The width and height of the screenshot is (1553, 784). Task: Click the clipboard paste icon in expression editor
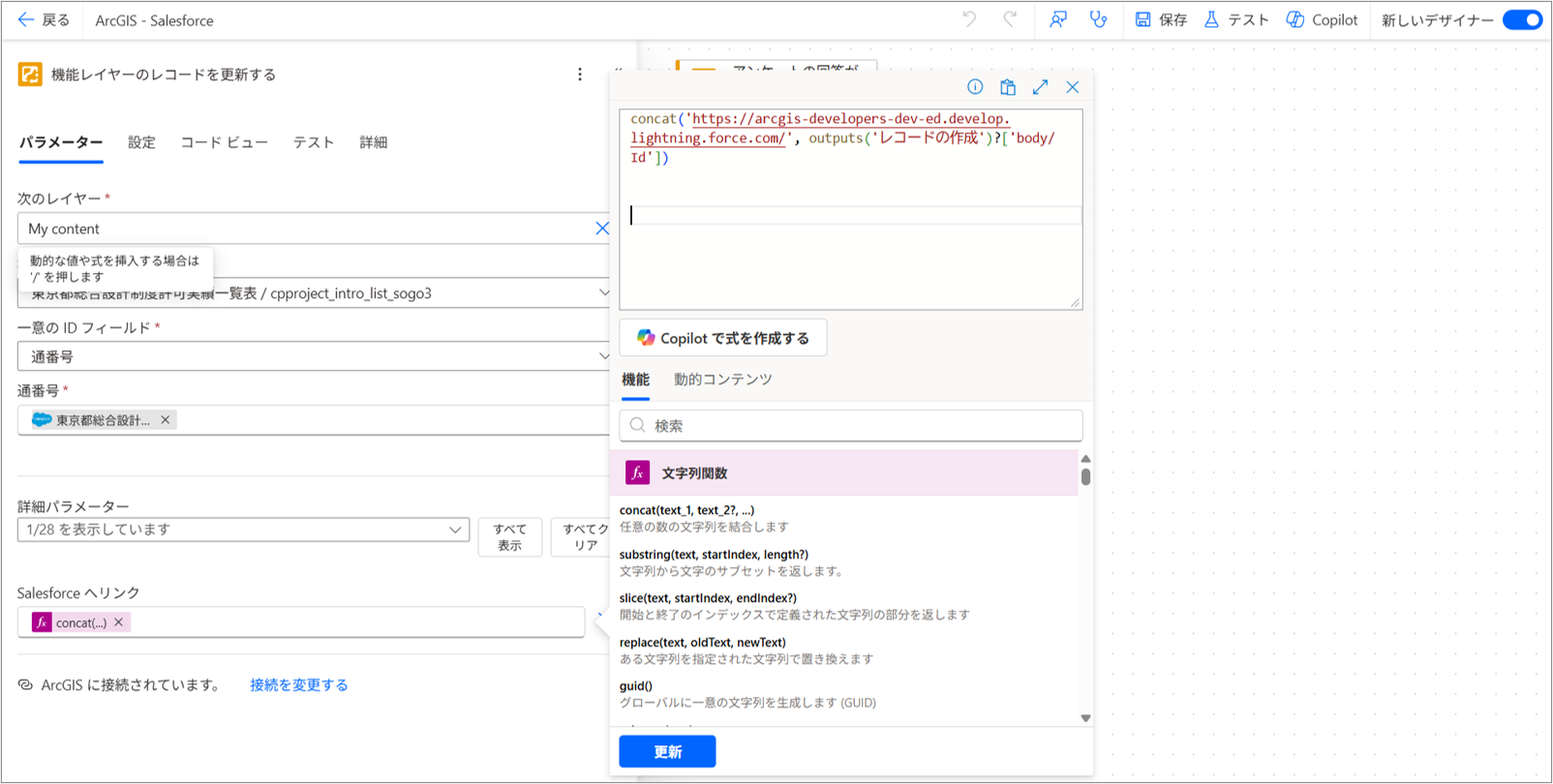click(1008, 87)
